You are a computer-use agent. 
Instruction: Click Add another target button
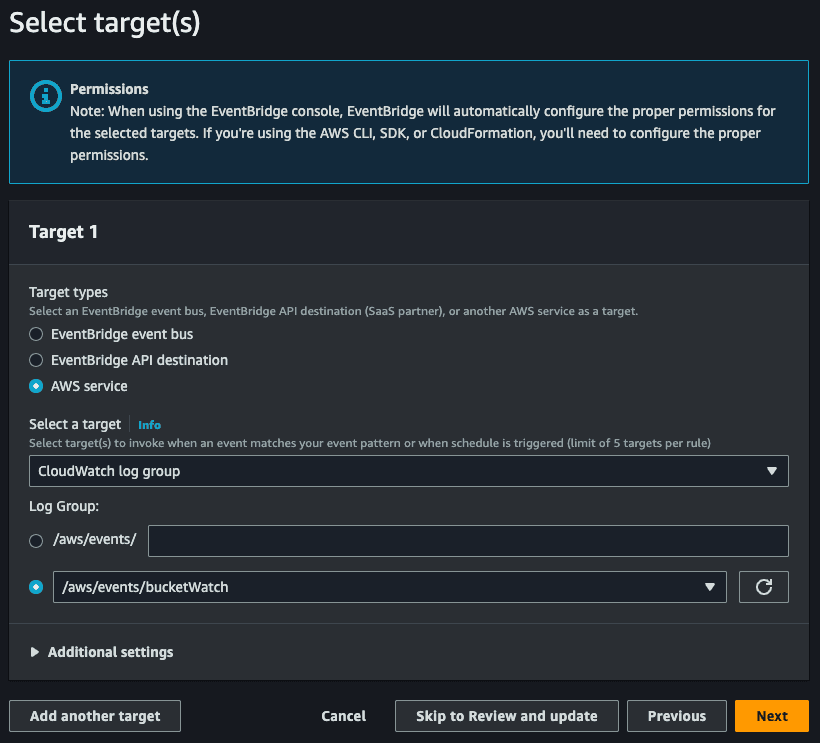pyautogui.click(x=95, y=716)
